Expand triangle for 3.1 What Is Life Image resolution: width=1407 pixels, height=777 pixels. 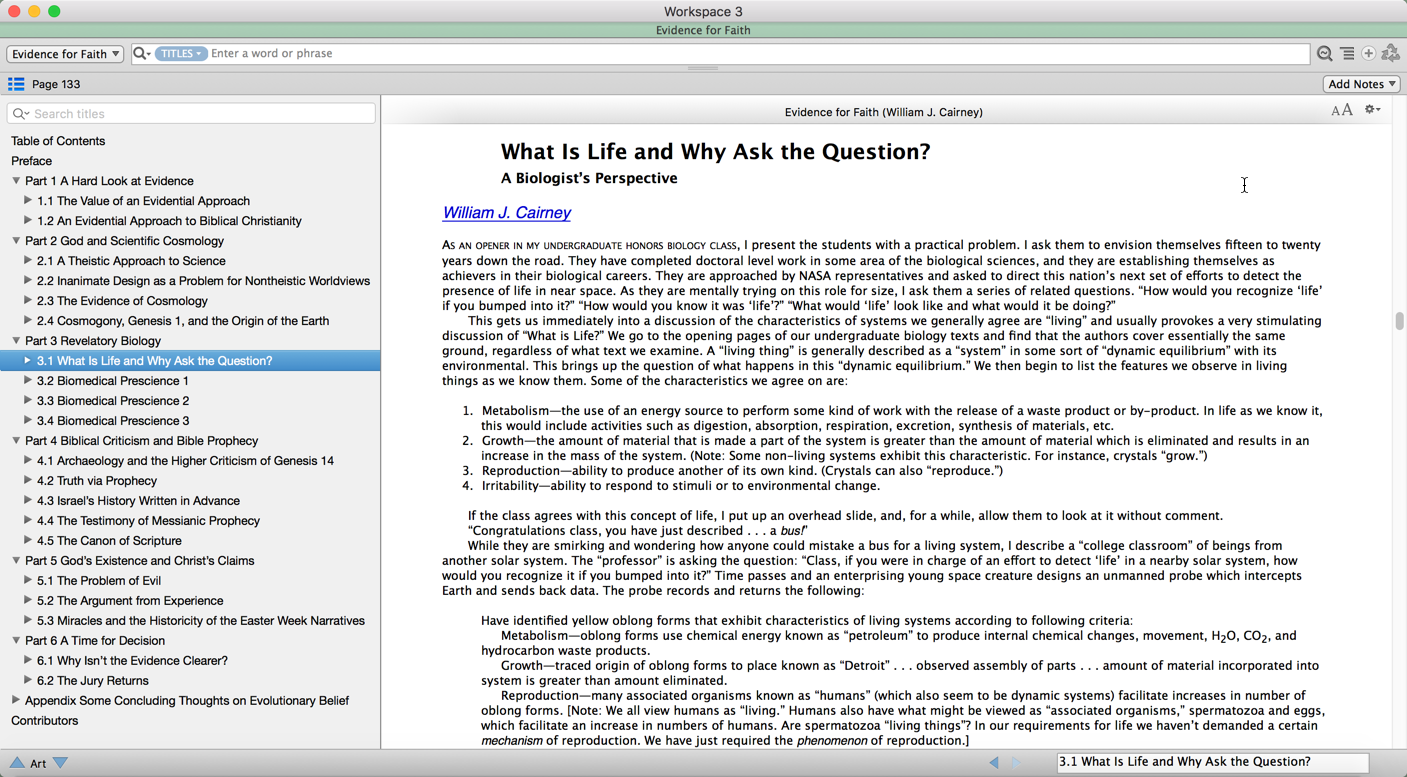click(28, 361)
